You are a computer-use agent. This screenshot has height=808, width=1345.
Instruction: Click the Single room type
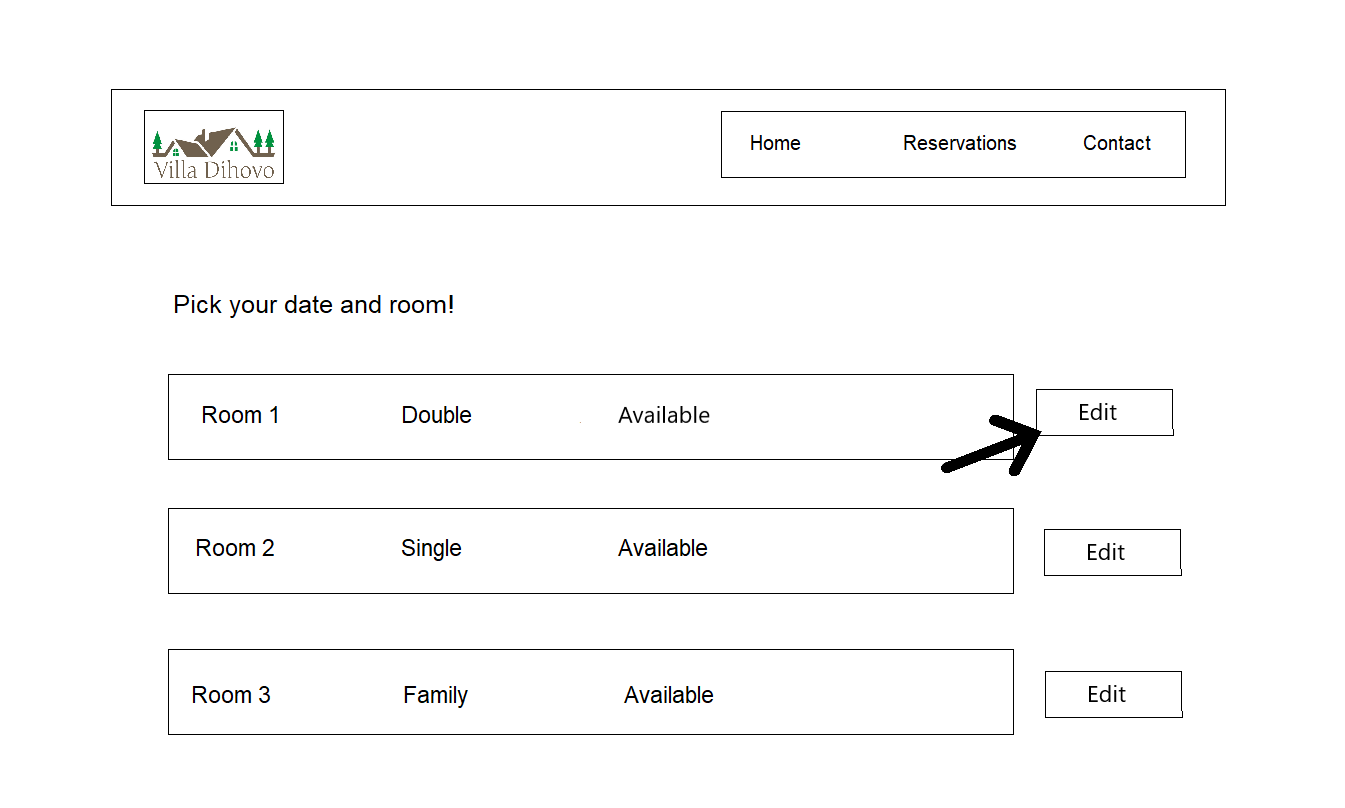pos(431,548)
